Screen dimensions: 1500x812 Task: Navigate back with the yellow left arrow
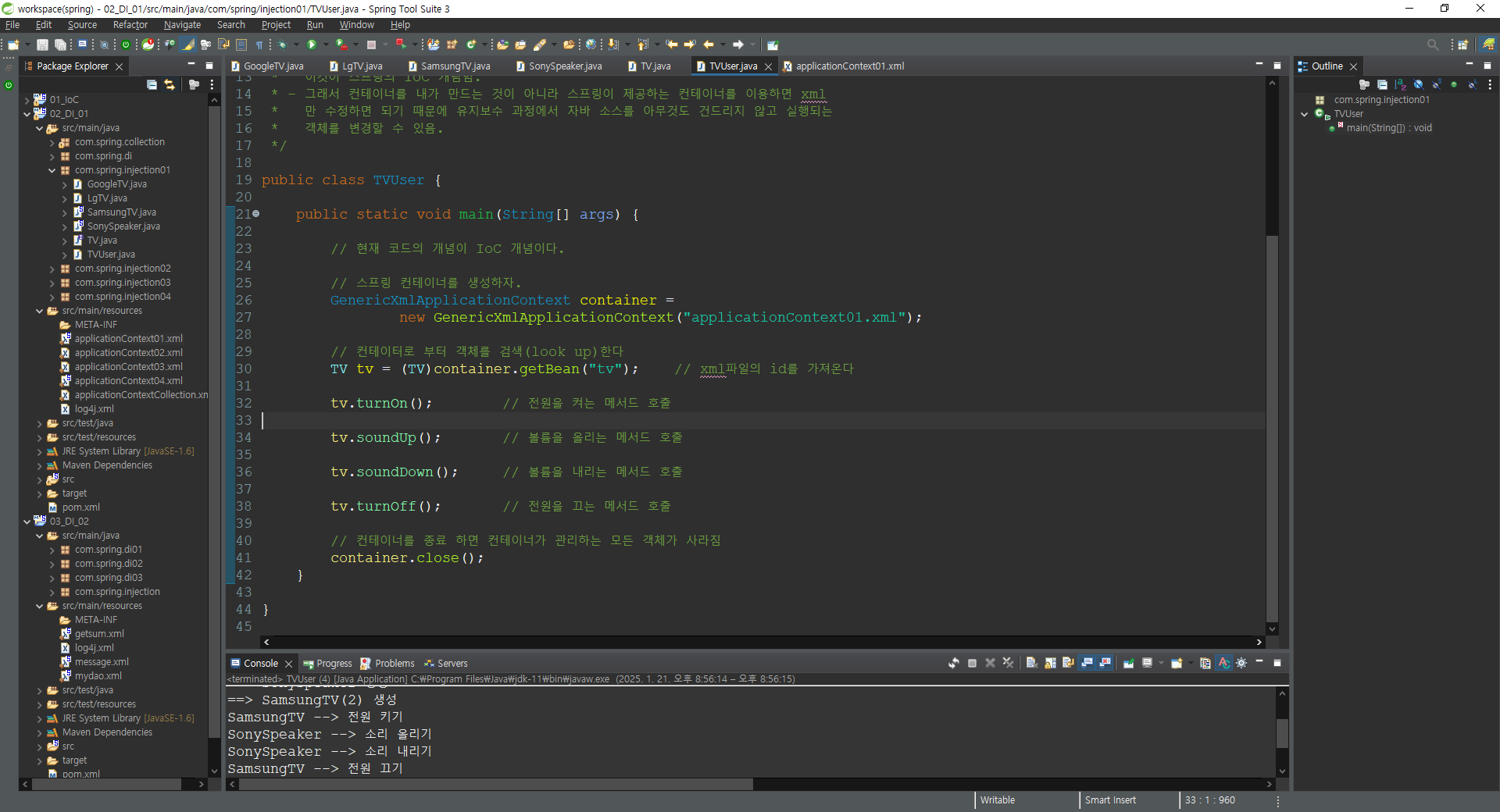point(708,45)
